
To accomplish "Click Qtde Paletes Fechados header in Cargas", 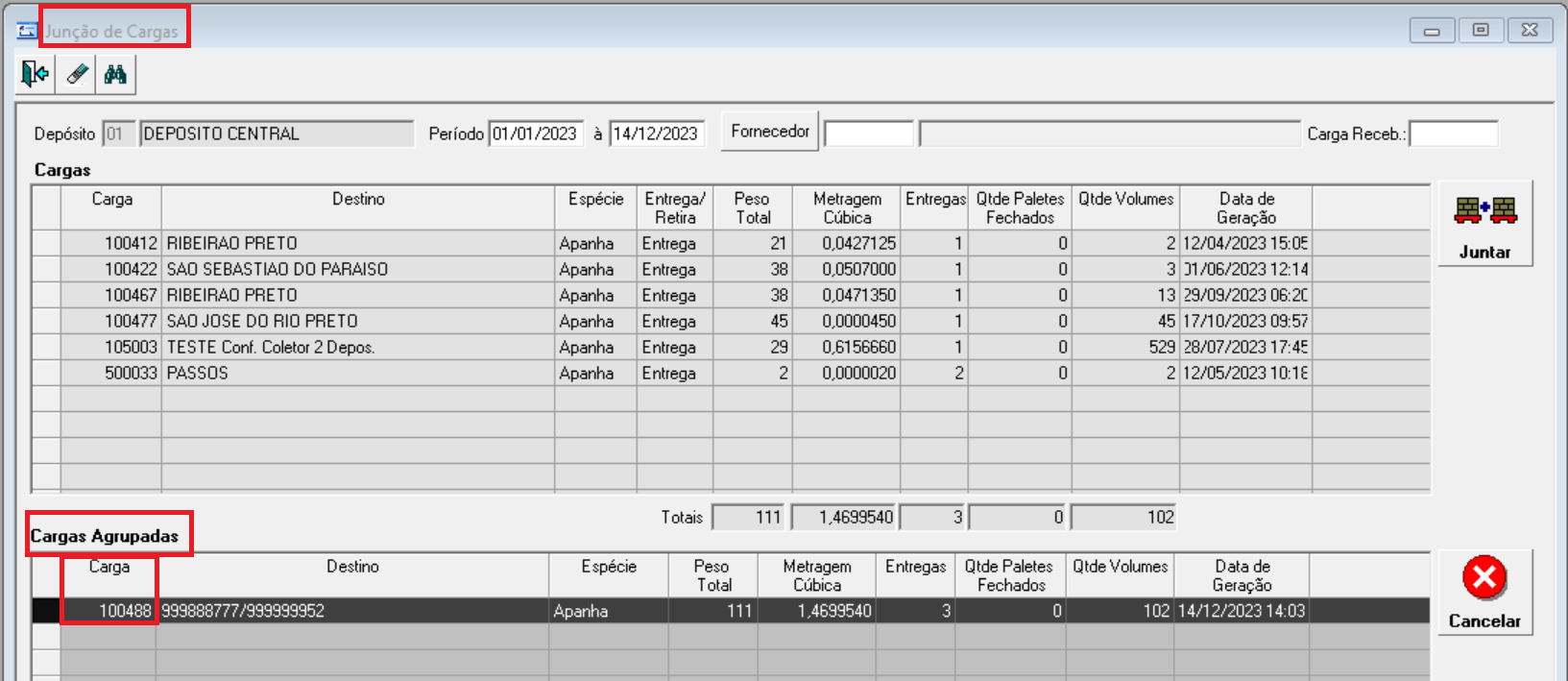I will (x=1020, y=207).
